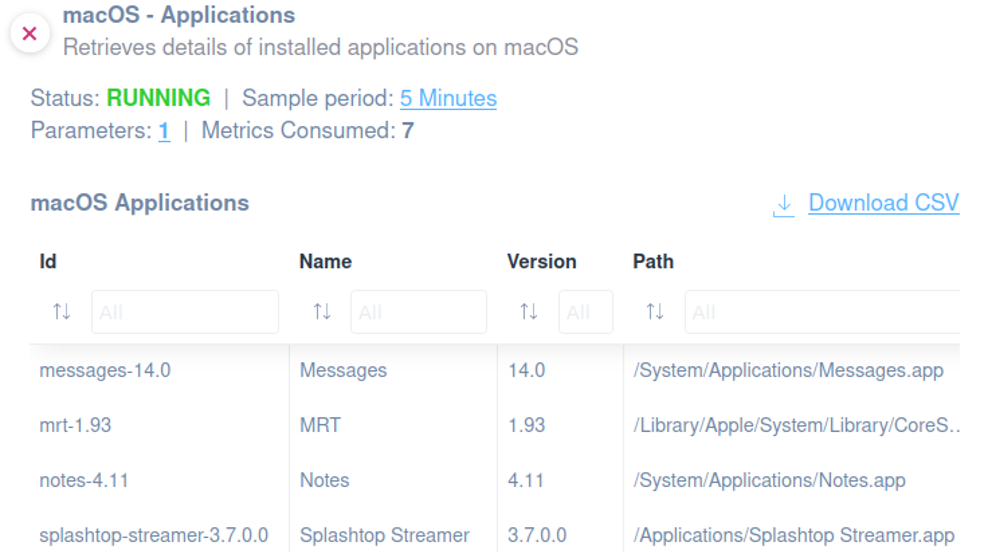Download CSV of macOS Applications
Image resolution: width=988 pixels, height=552 pixels.
(883, 203)
